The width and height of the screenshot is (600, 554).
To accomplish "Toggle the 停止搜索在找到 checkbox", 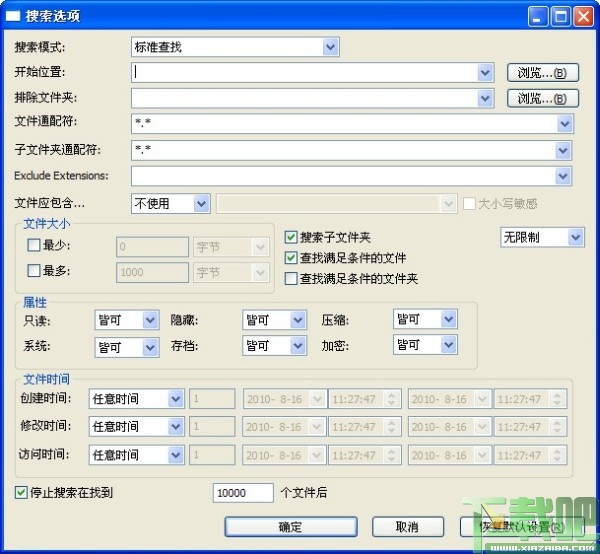I will 21,492.
